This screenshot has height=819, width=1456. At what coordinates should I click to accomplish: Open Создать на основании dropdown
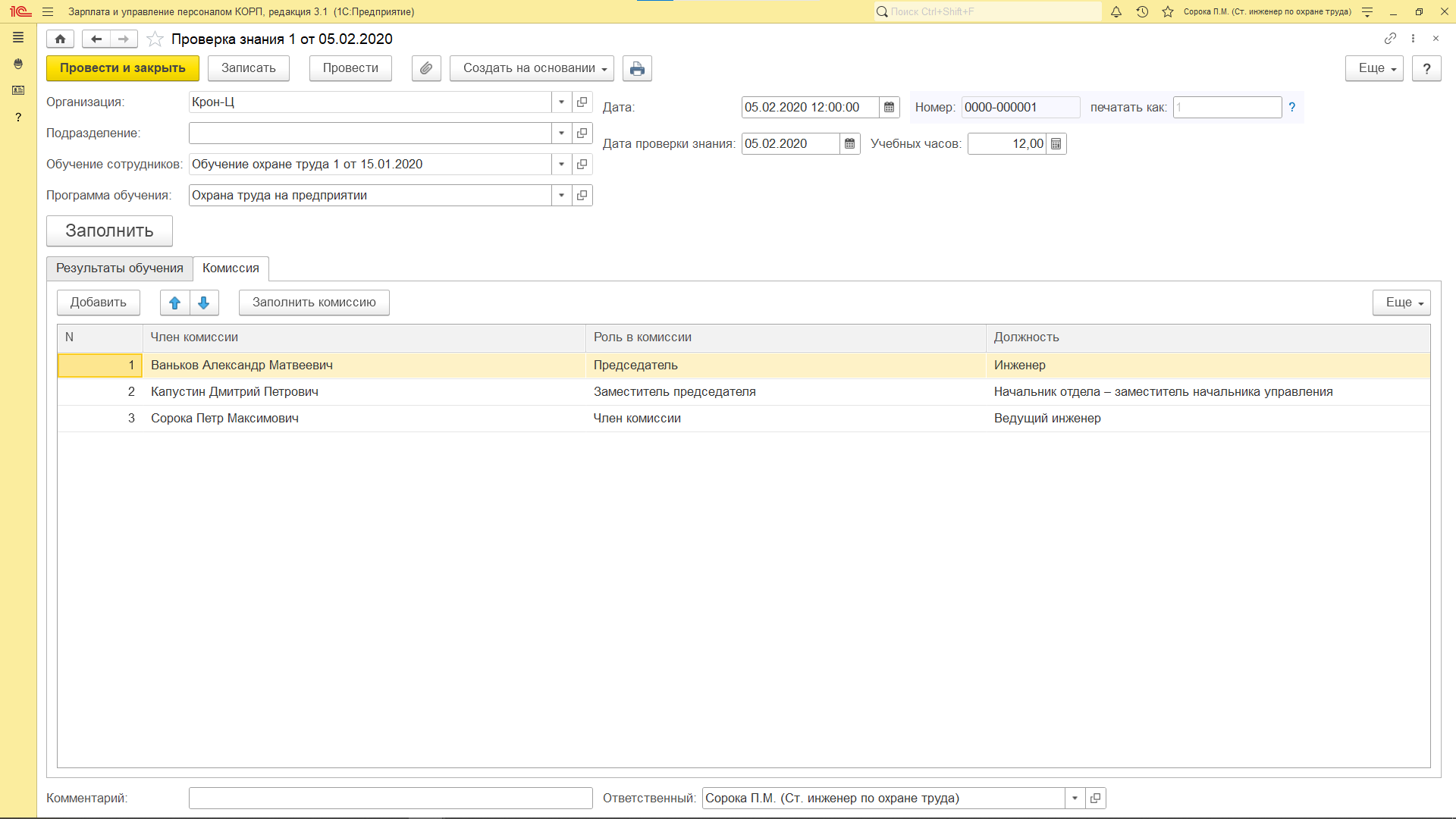(531, 68)
